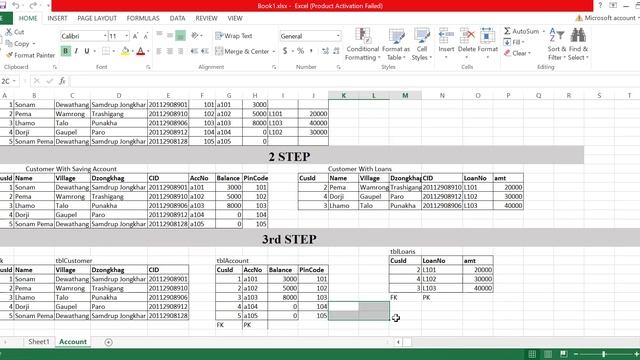Open the Calibri font name dropdown
Viewport: 640px width, 360px height.
[105, 36]
